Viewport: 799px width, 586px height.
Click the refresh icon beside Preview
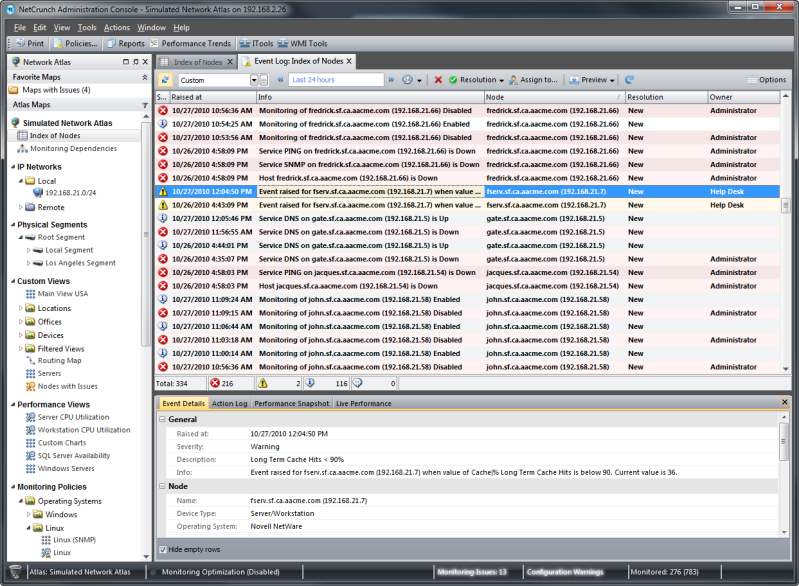coord(629,80)
